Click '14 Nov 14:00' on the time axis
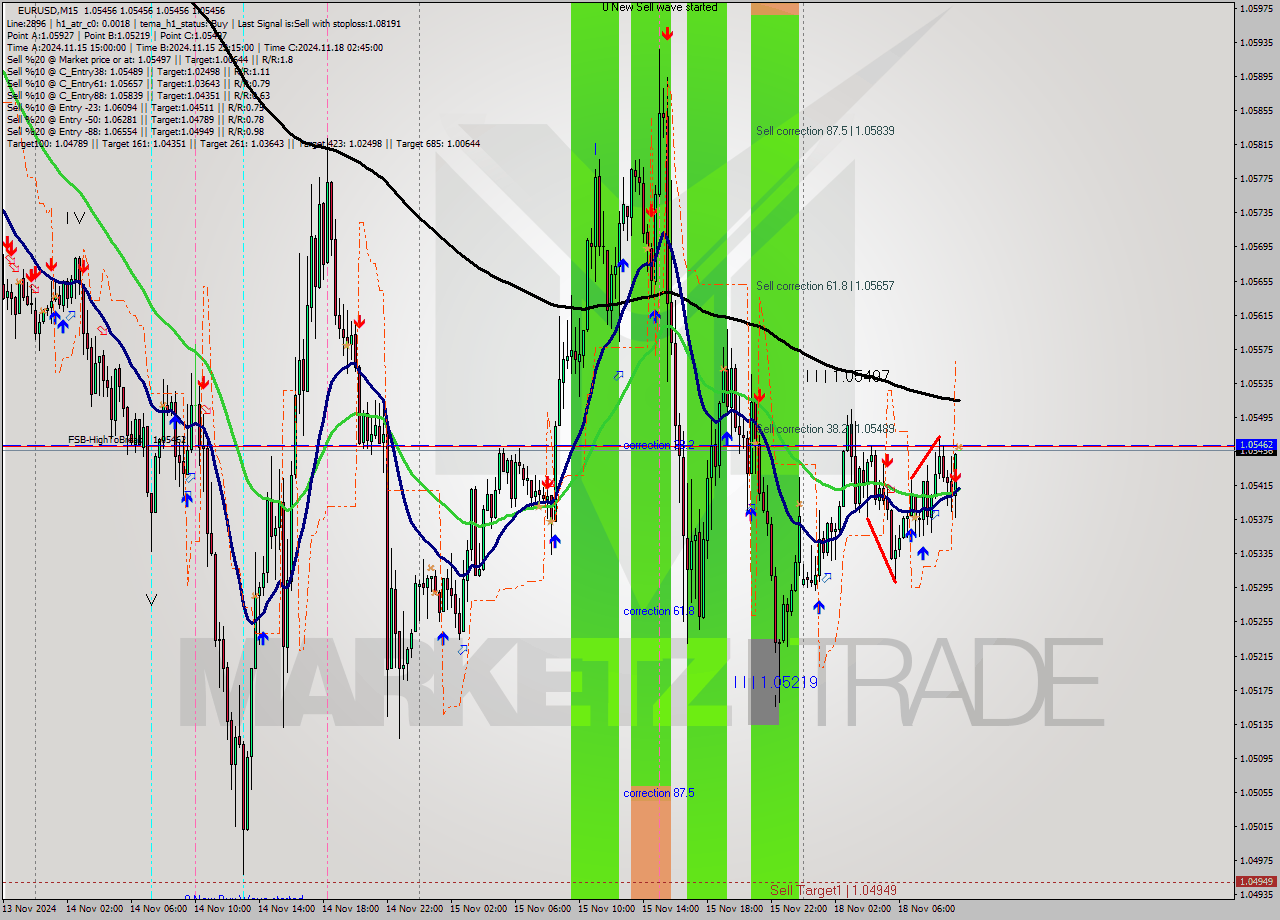1280x920 pixels. (x=287, y=909)
